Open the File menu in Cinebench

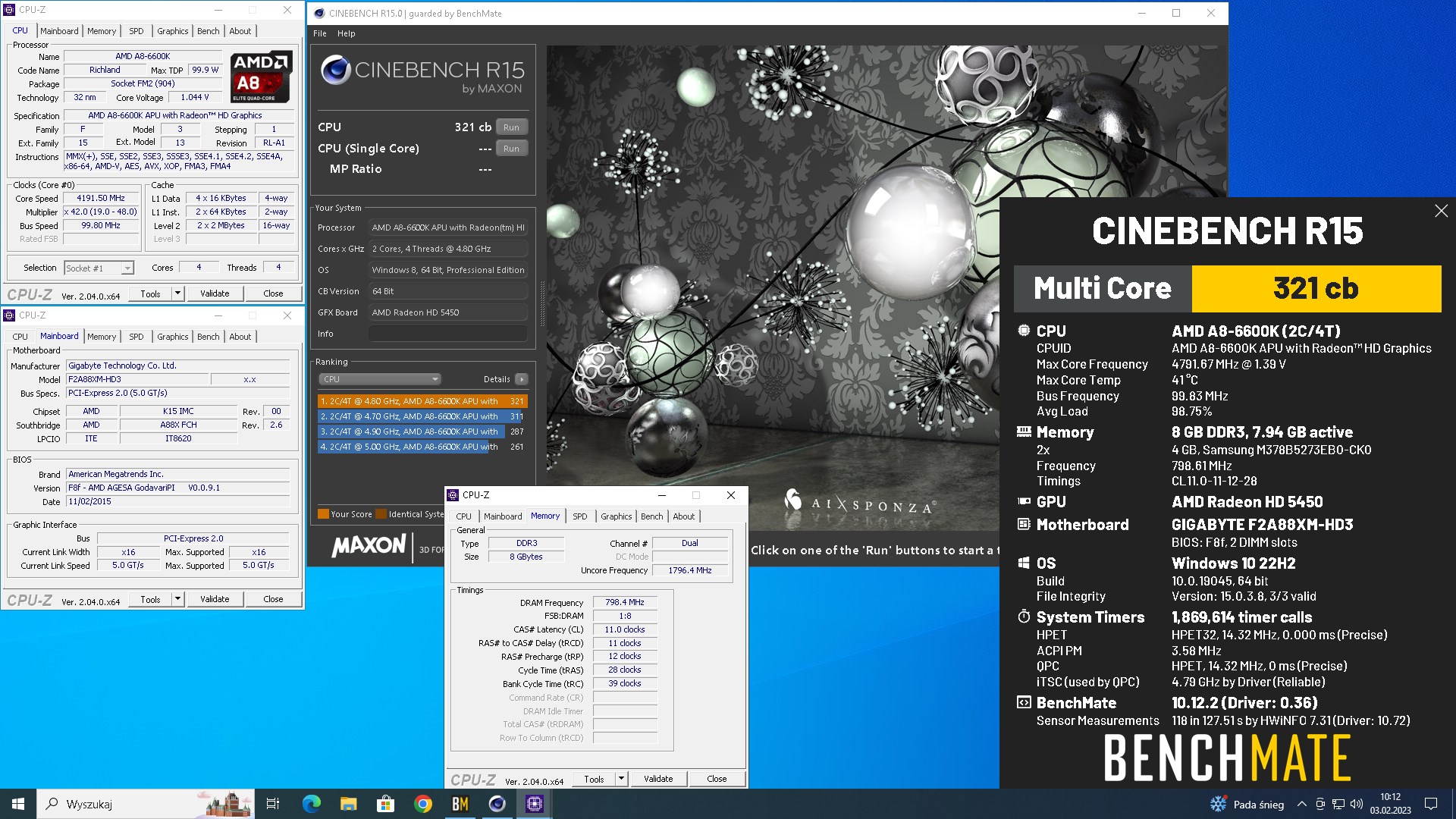320,33
